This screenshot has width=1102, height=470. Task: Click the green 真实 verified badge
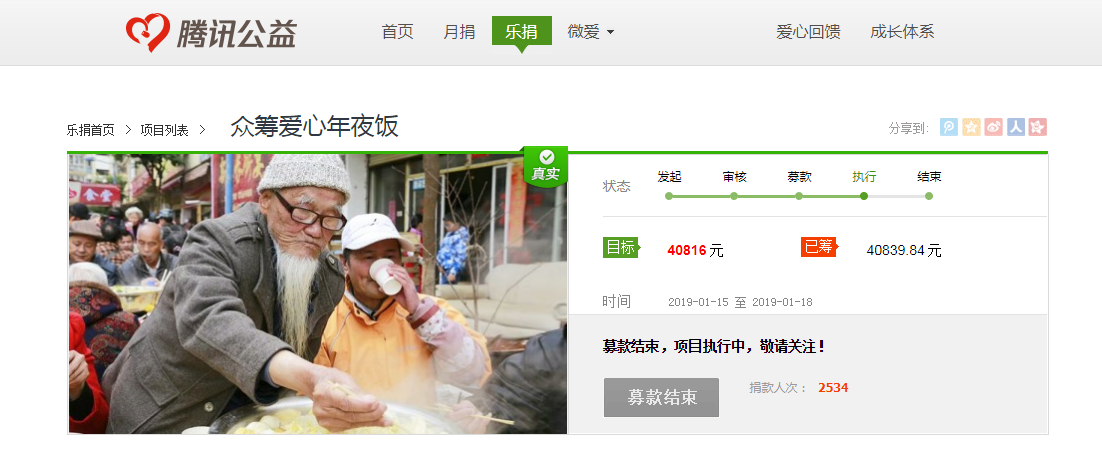(545, 167)
